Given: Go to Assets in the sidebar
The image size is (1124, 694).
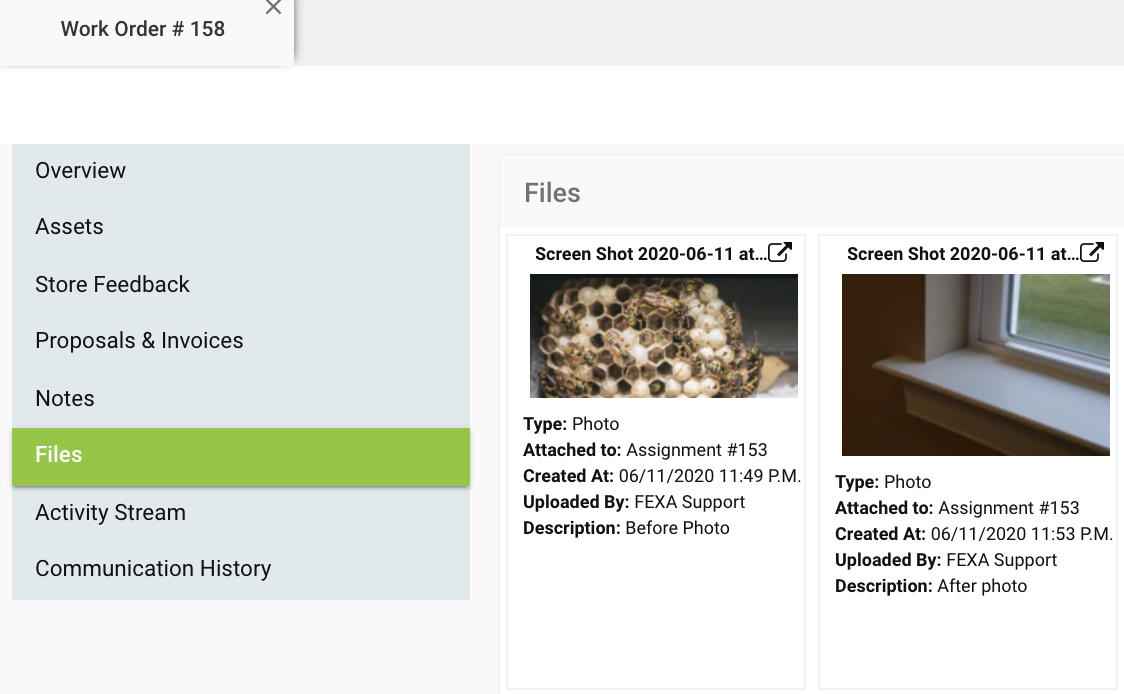Looking at the screenshot, I should 70,227.
